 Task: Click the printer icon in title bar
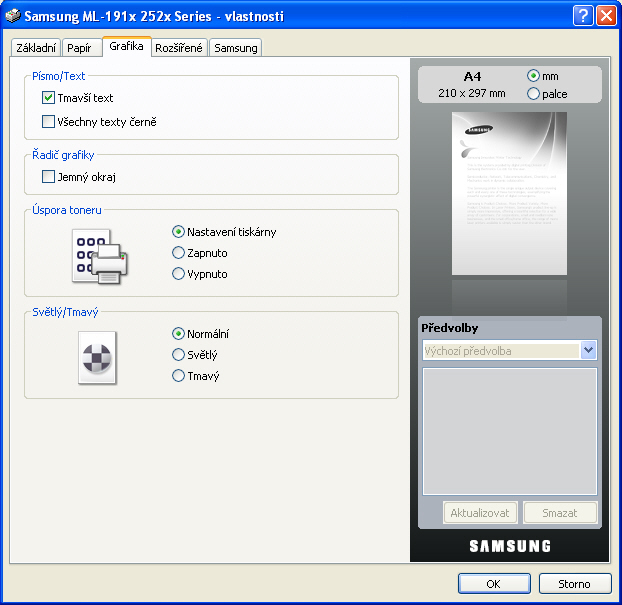[x=12, y=15]
